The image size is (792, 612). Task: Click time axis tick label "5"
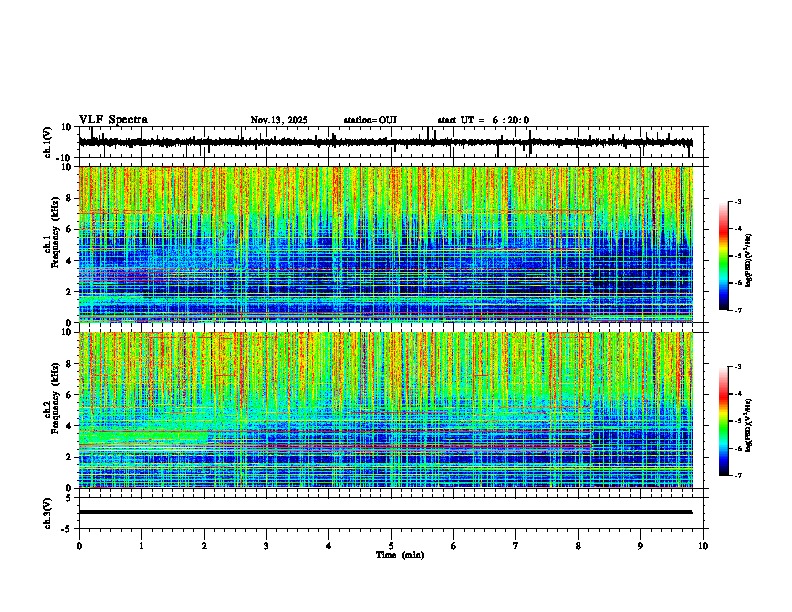coord(391,546)
